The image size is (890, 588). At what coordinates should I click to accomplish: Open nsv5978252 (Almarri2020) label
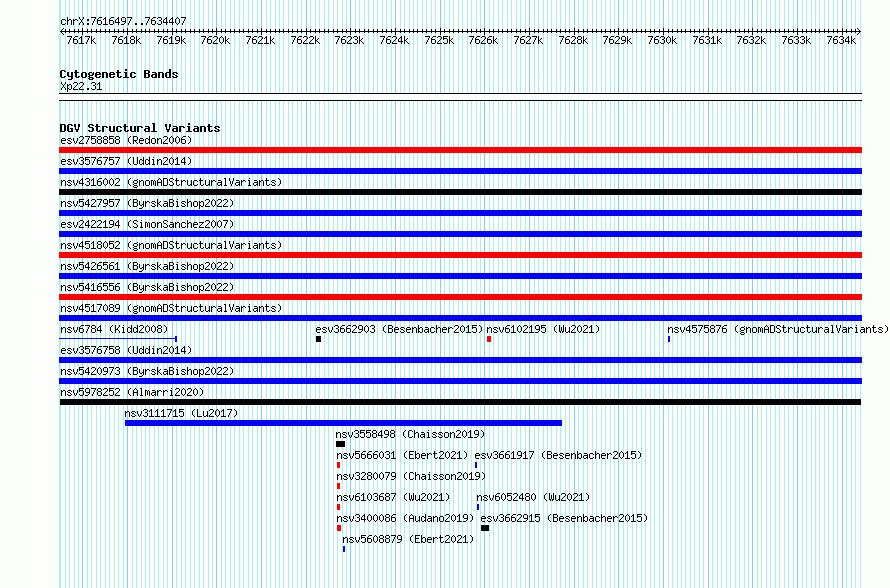[132, 392]
